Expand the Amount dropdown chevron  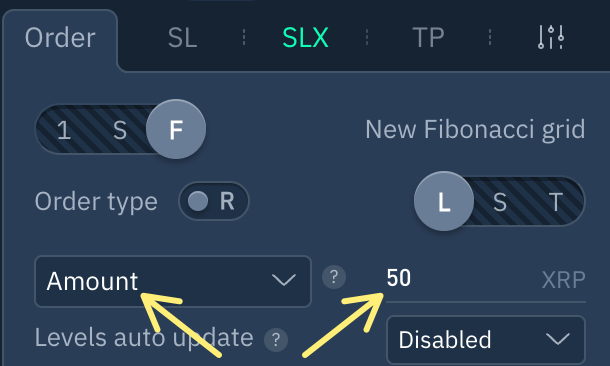tap(284, 280)
